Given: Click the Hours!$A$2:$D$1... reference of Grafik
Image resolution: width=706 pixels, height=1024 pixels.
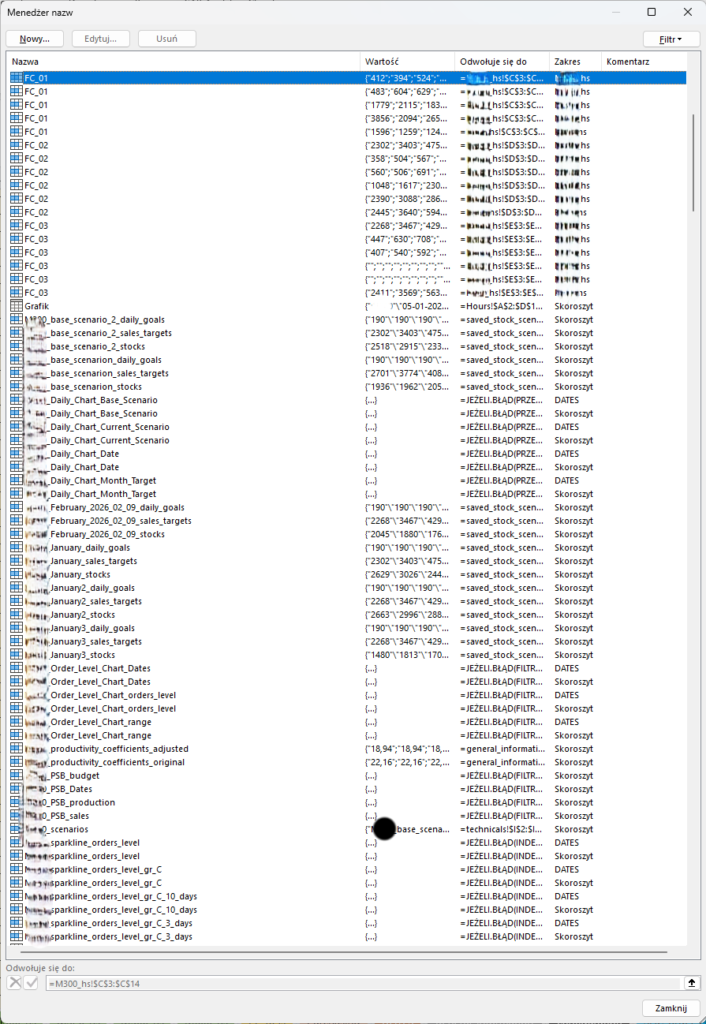Looking at the screenshot, I should pyautogui.click(x=502, y=306).
